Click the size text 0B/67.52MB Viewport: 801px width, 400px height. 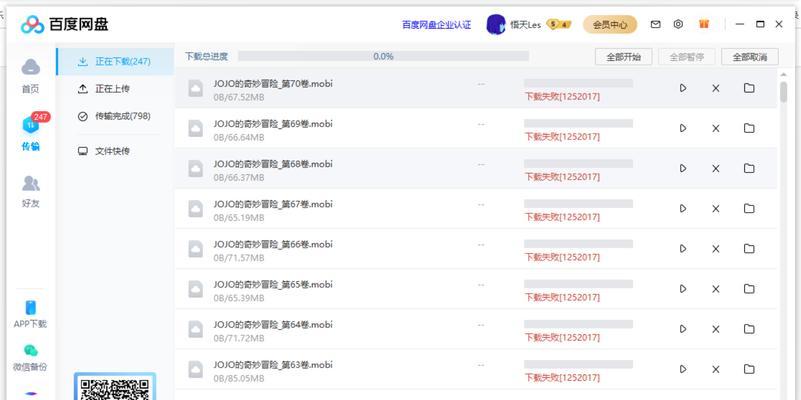pos(239,97)
